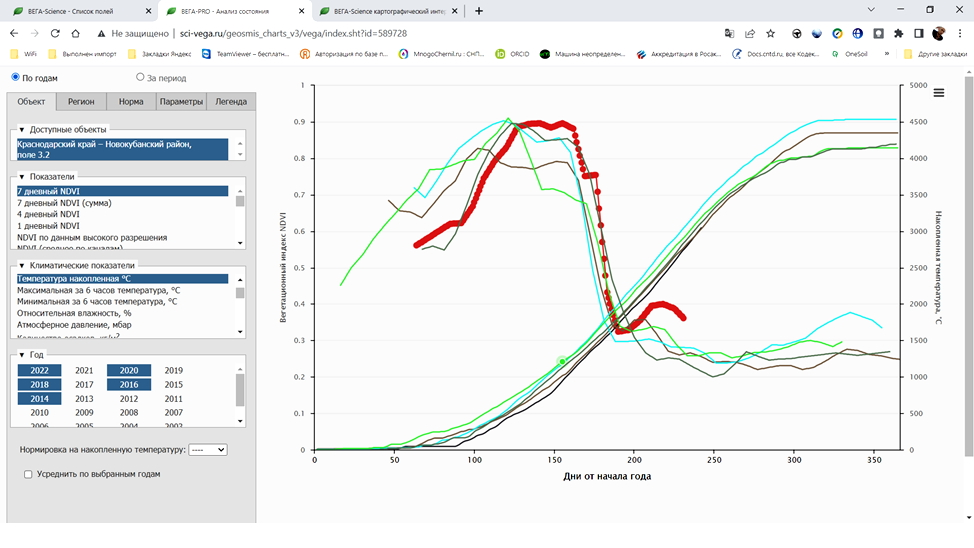Switch to the Регион tab
This screenshot has width=974, height=548.
[x=81, y=101]
